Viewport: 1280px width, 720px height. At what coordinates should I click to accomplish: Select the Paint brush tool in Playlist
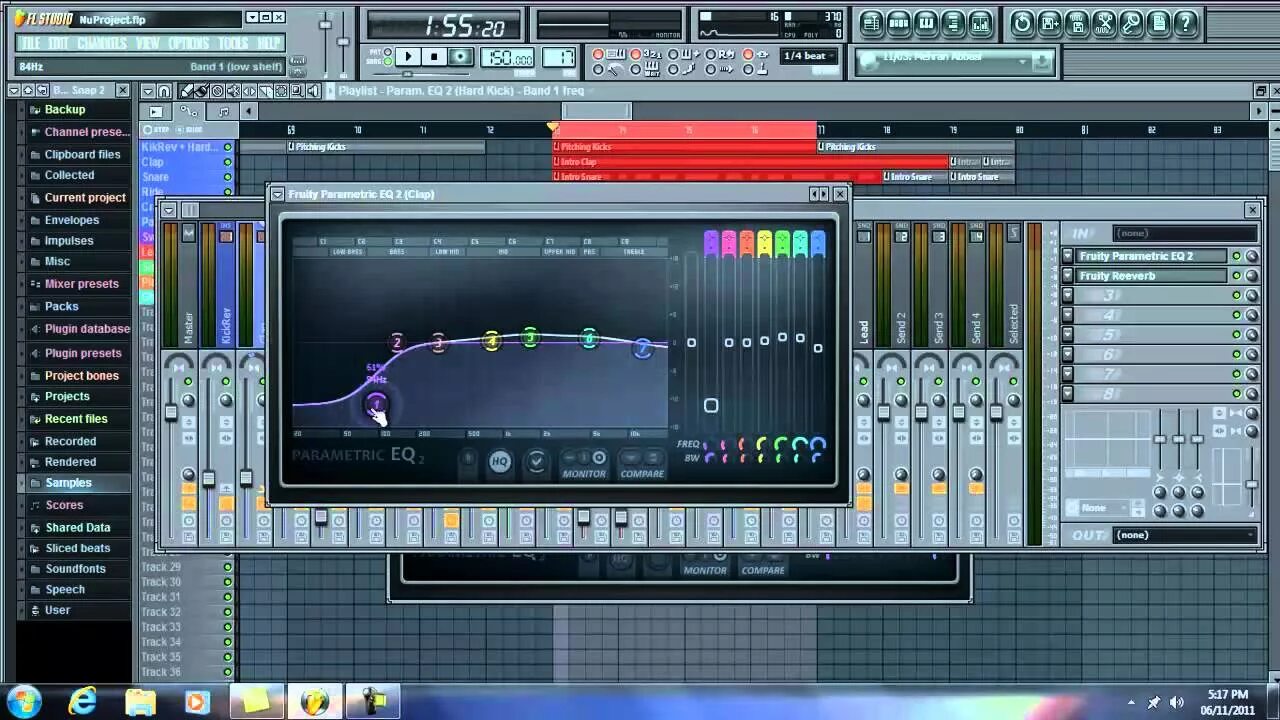[x=202, y=91]
